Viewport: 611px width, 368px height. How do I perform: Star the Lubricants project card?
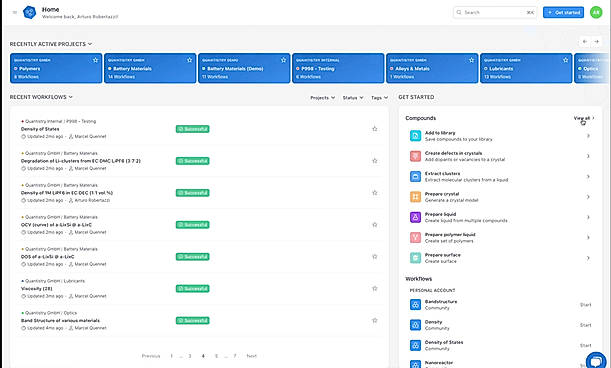[x=565, y=60]
